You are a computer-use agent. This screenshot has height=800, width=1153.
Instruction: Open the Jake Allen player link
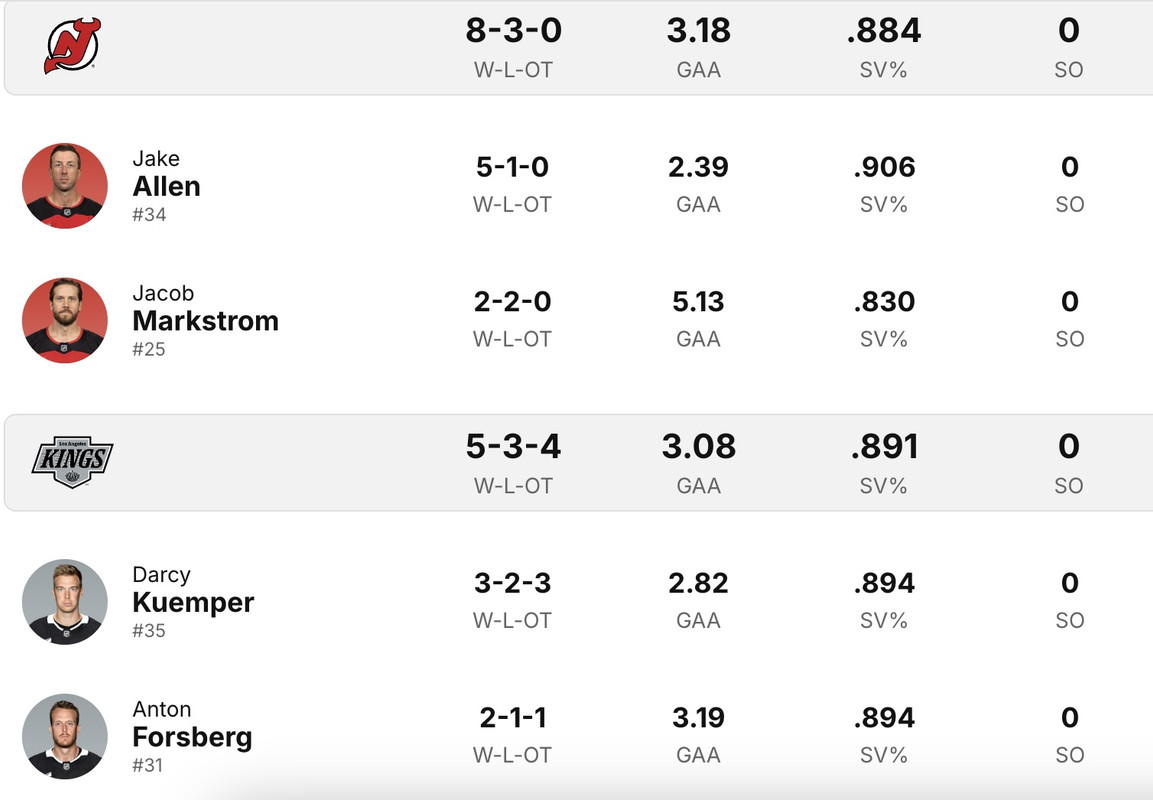pos(166,186)
